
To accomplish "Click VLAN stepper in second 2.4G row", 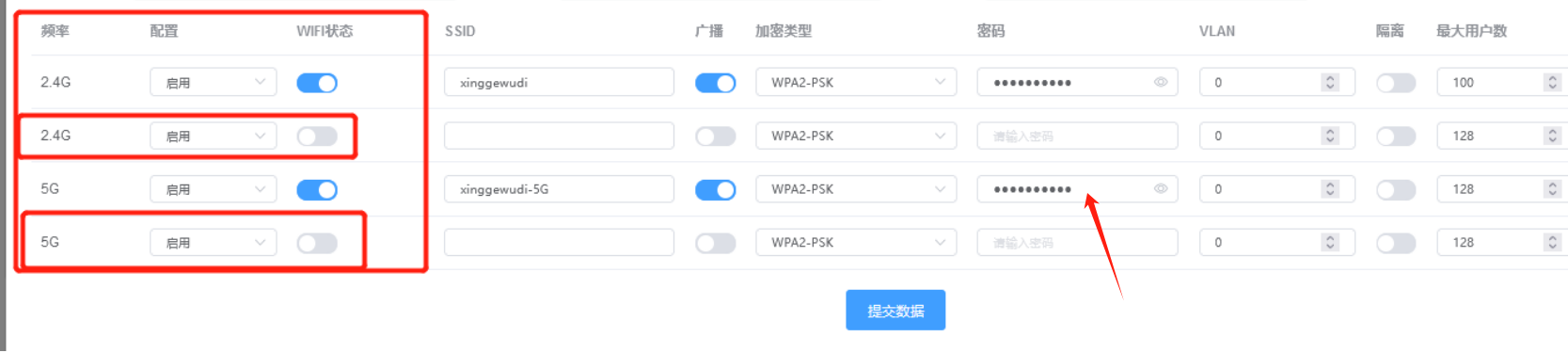I will tap(1330, 136).
